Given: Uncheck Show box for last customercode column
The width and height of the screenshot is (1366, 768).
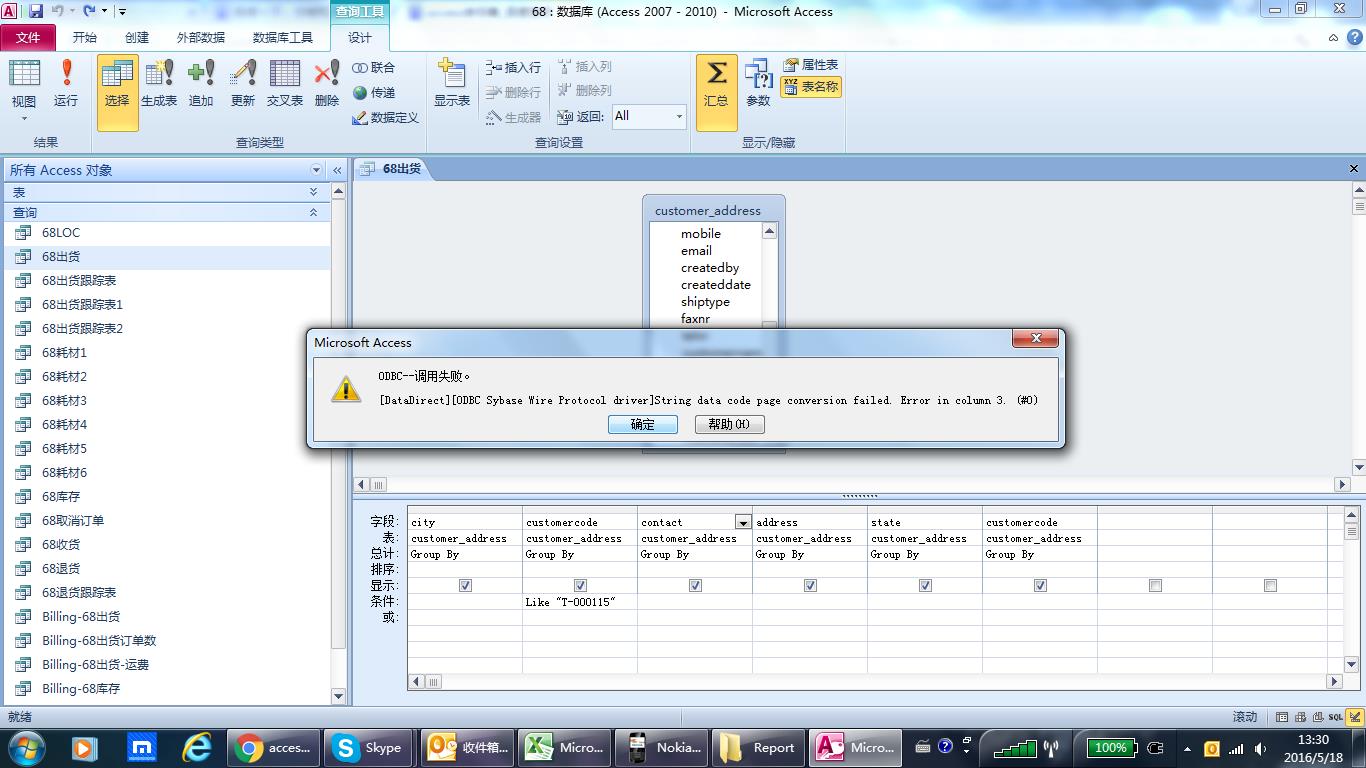Looking at the screenshot, I should pos(1040,585).
